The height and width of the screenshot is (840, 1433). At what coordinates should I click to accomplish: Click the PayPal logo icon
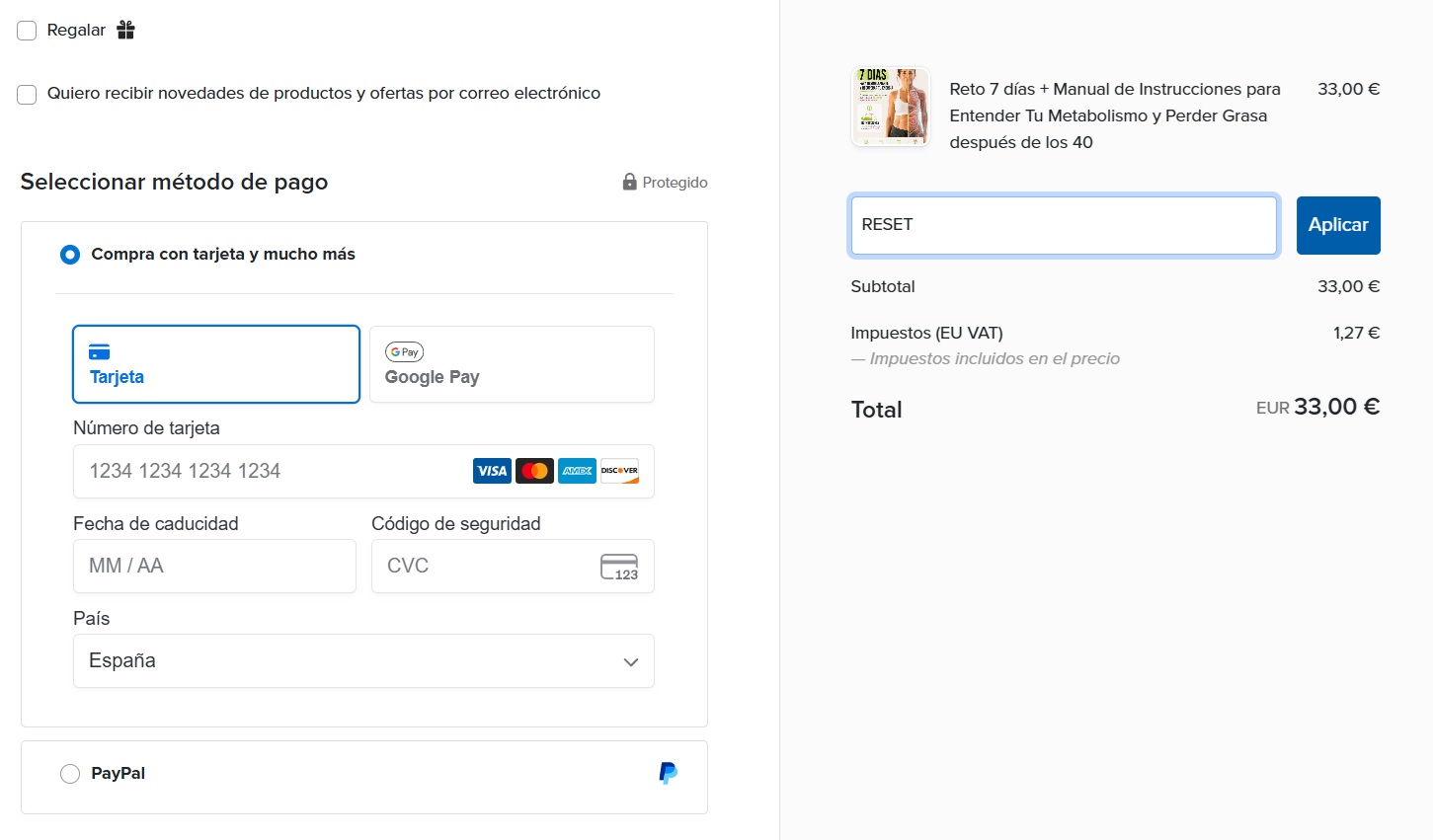669,773
